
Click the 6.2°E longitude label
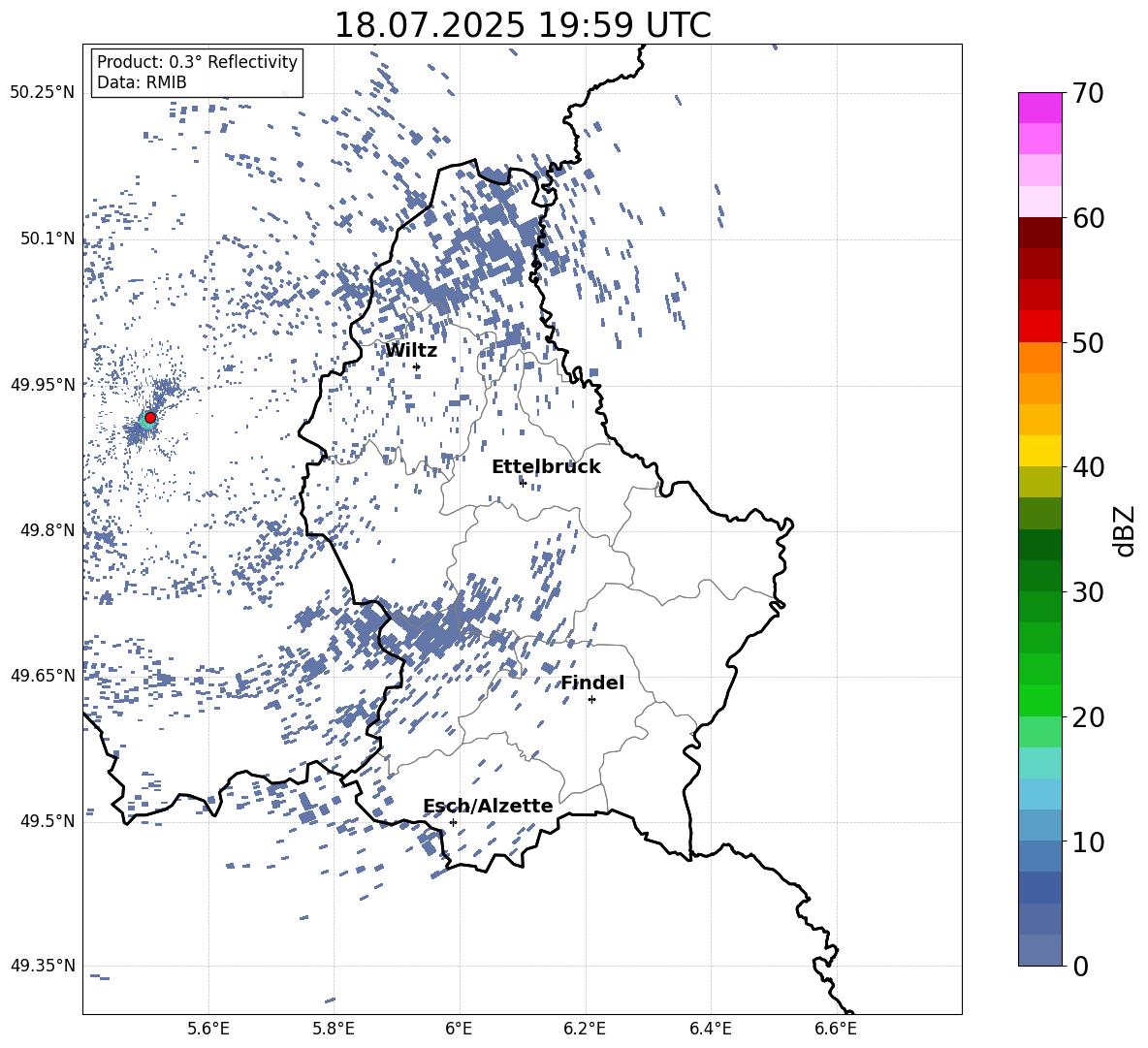(585, 1029)
